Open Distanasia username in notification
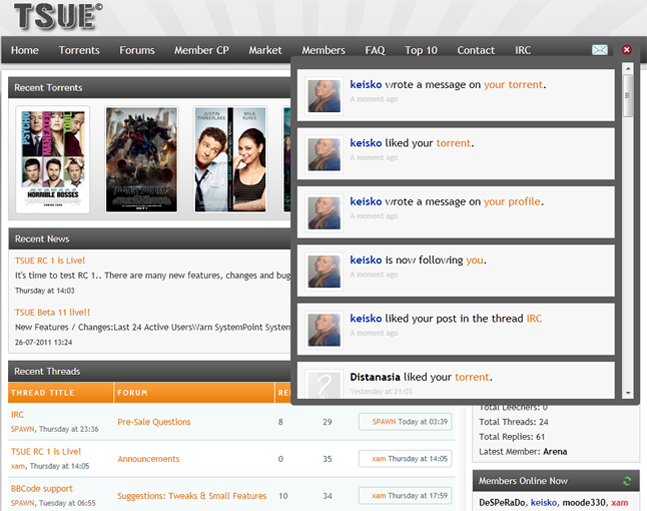The image size is (647, 511). [x=375, y=377]
